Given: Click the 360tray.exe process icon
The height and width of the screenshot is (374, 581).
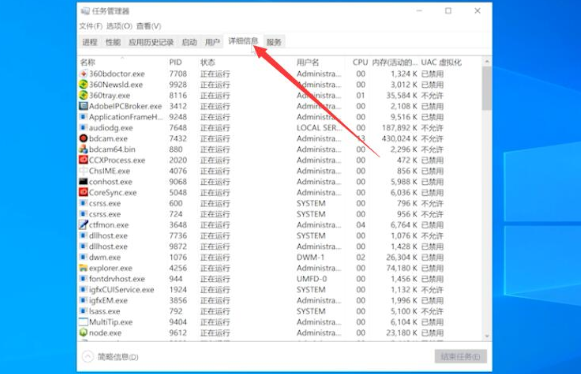Looking at the screenshot, I should pyautogui.click(x=83, y=95).
